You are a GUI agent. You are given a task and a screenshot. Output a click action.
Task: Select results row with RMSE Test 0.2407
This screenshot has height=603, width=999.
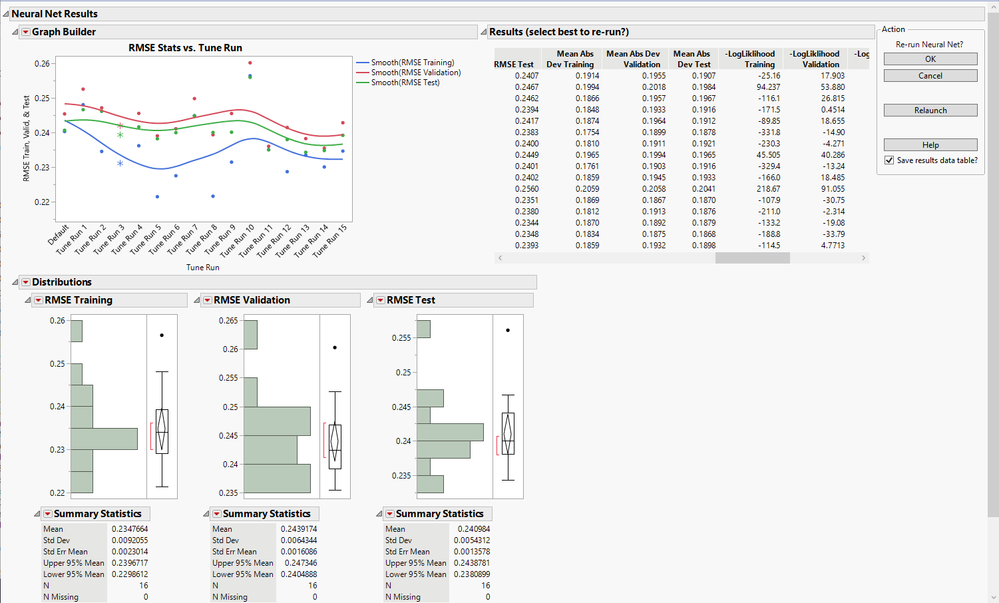coord(681,75)
